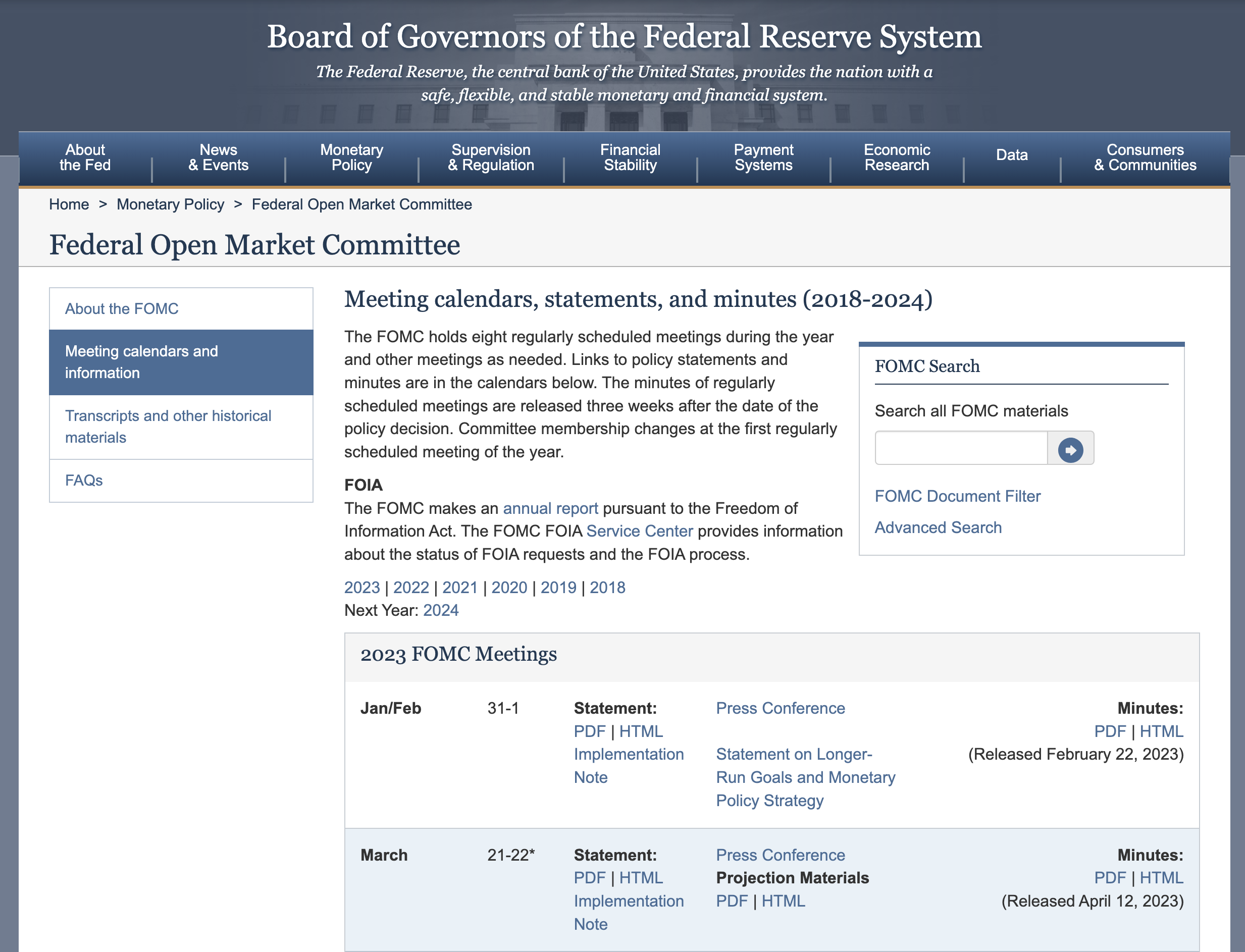This screenshot has height=952, width=1245.
Task: Open the annual report link
Action: tap(550, 508)
